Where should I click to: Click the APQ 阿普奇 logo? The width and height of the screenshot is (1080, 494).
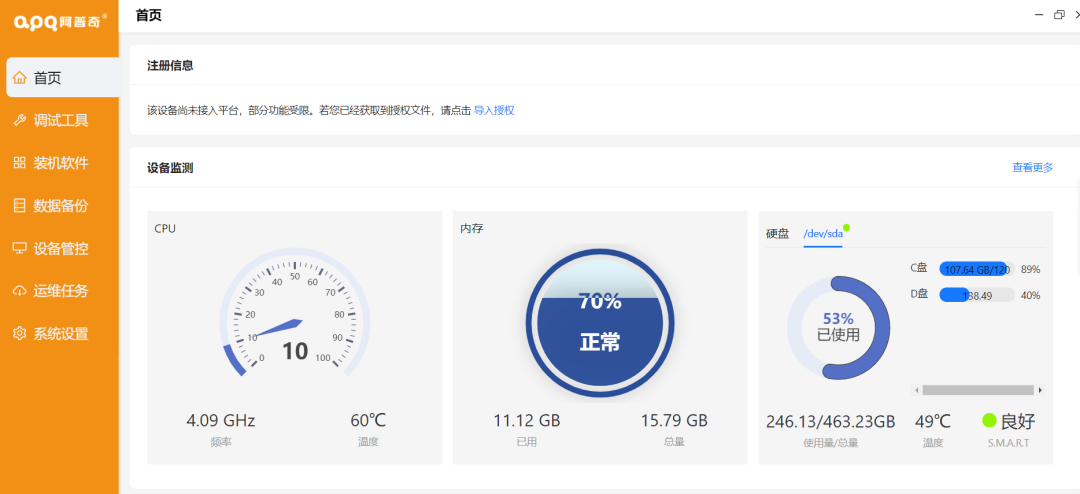(59, 22)
